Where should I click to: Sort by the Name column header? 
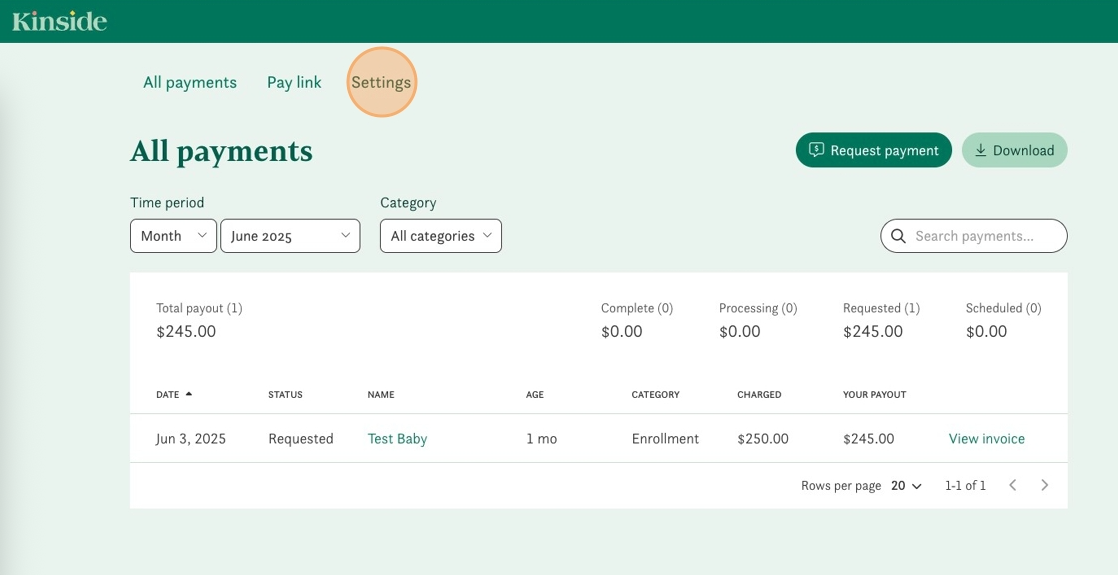(381, 394)
